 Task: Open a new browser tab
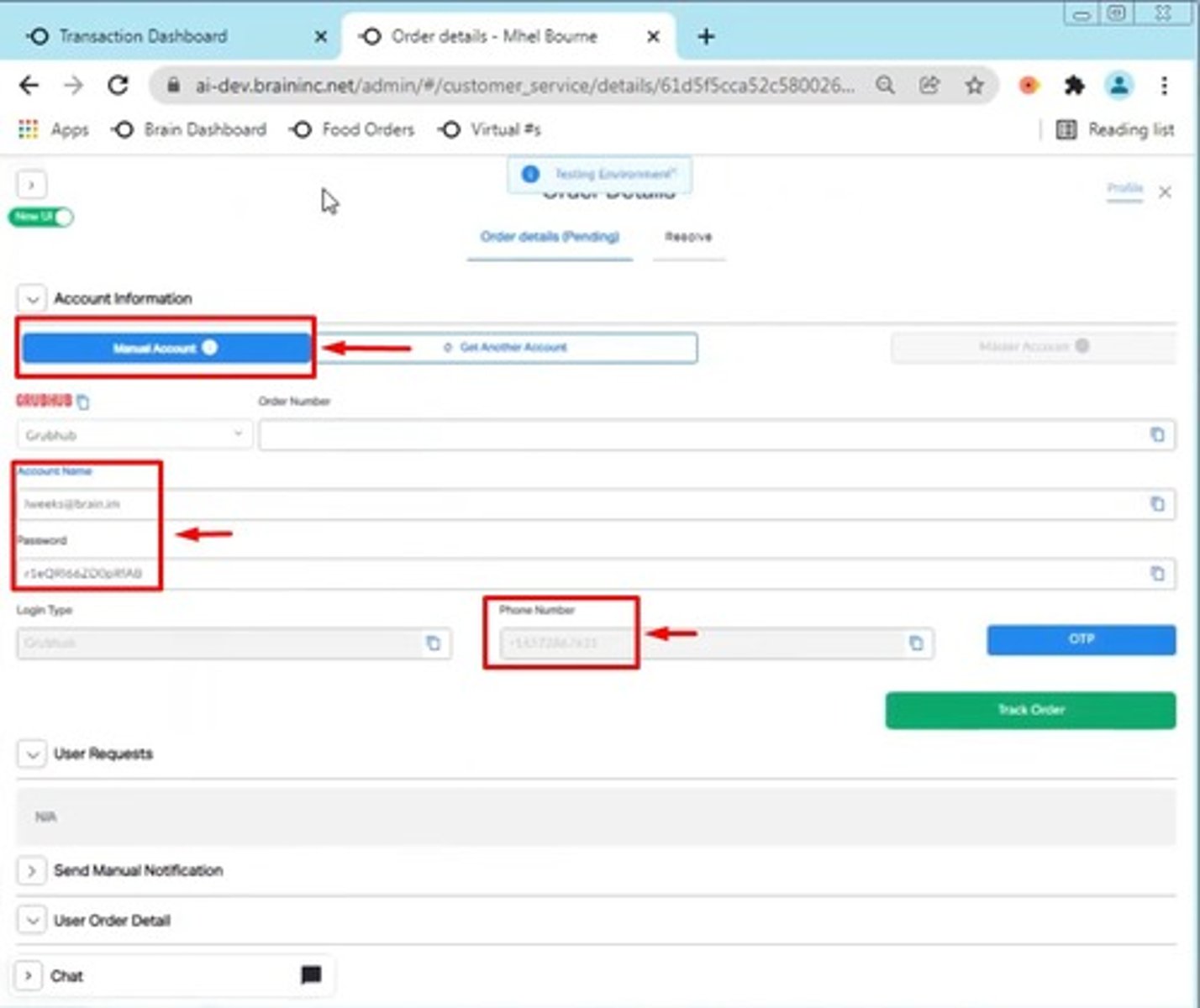pyautogui.click(x=706, y=36)
